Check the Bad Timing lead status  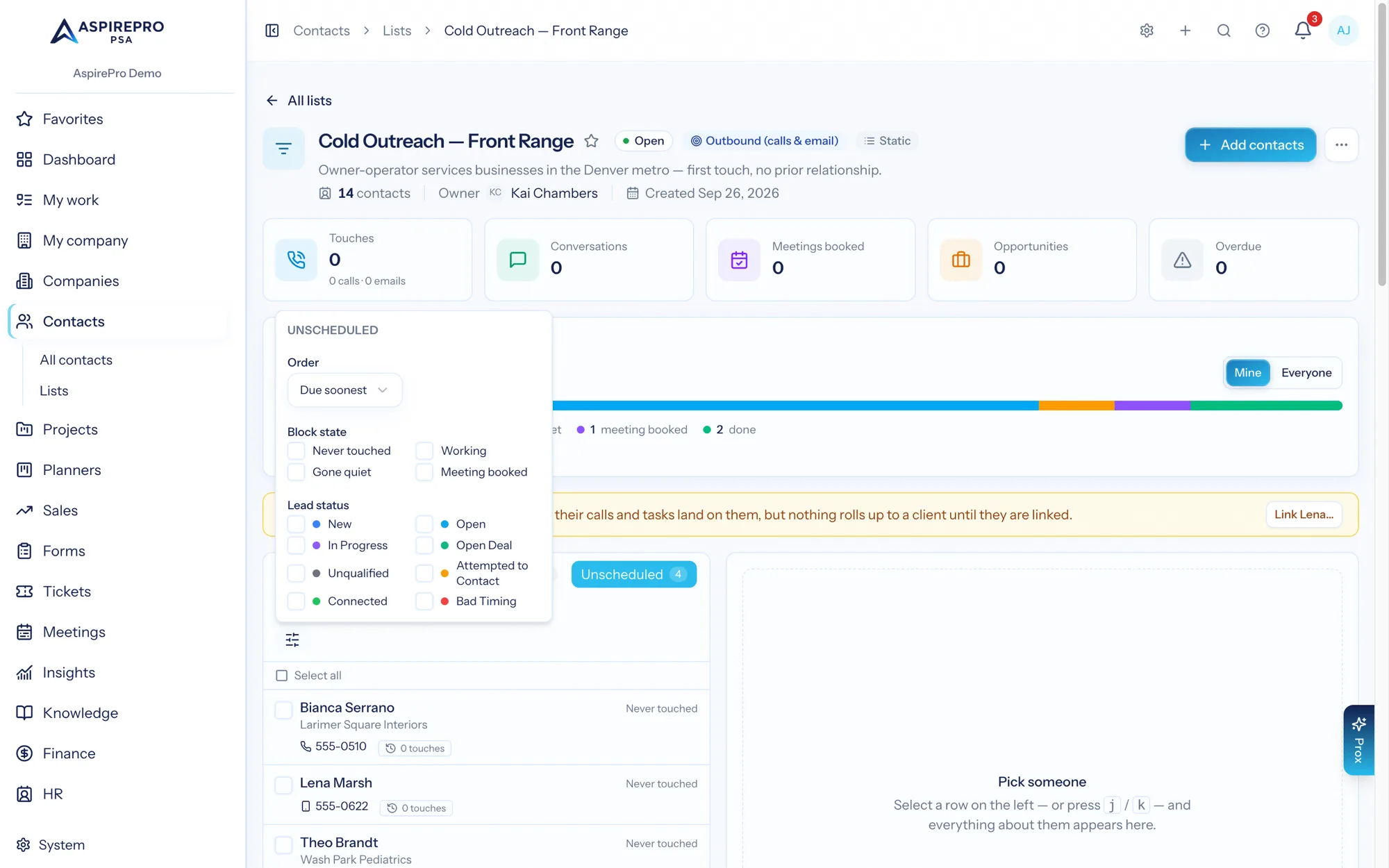424,601
